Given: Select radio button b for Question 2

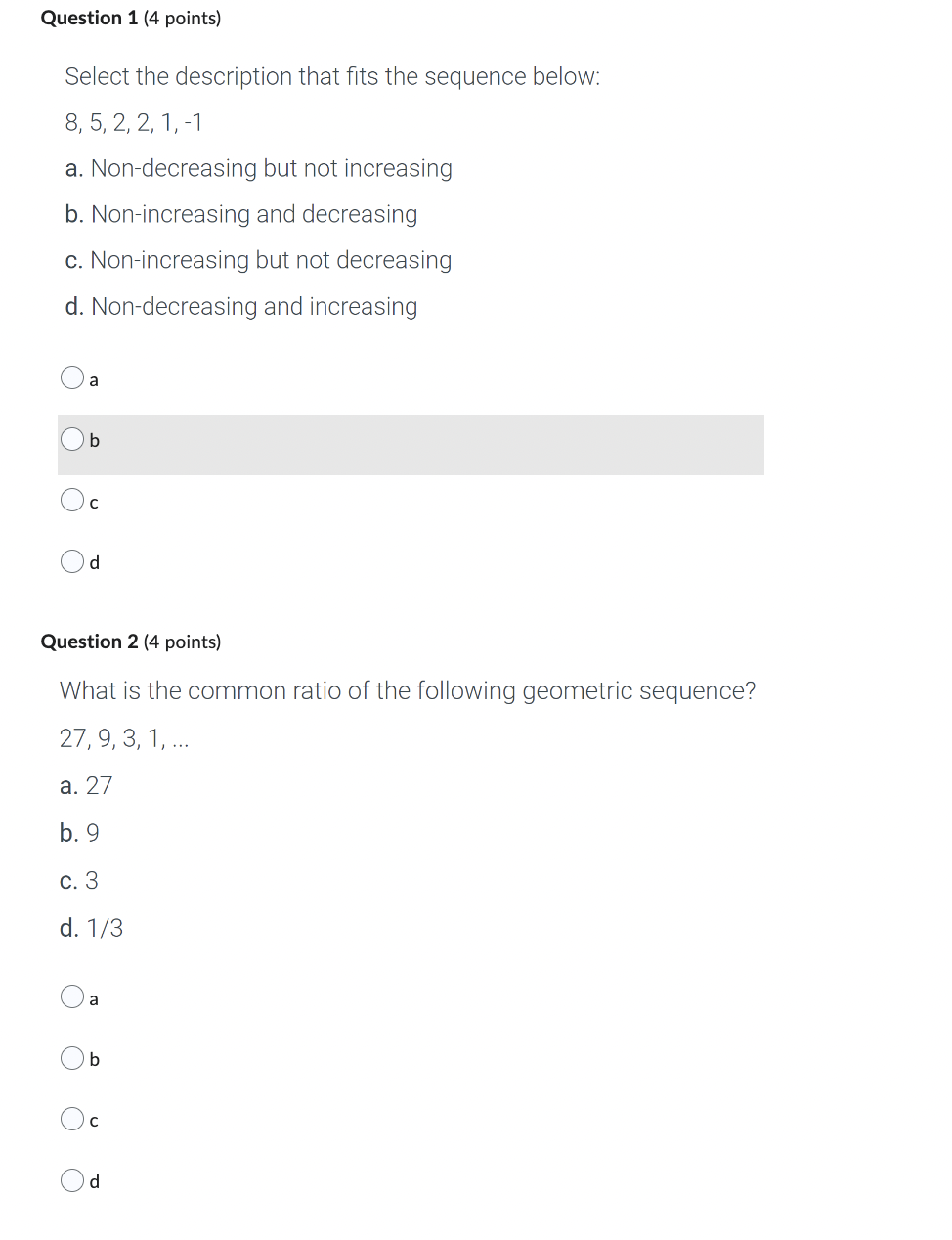Looking at the screenshot, I should [72, 1057].
